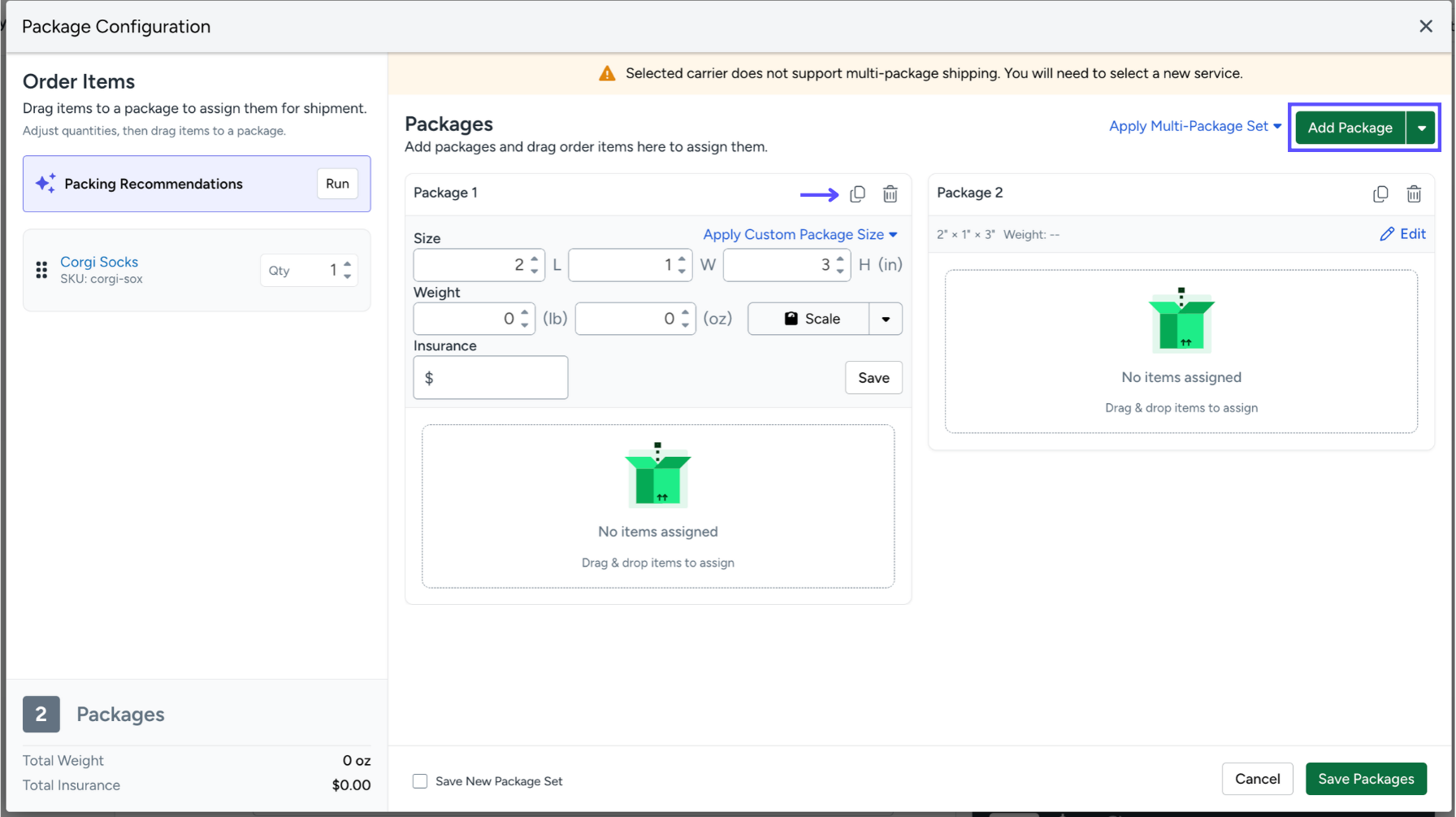This screenshot has width=1456, height=817.
Task: Expand the Scale dropdown arrow
Action: [886, 319]
